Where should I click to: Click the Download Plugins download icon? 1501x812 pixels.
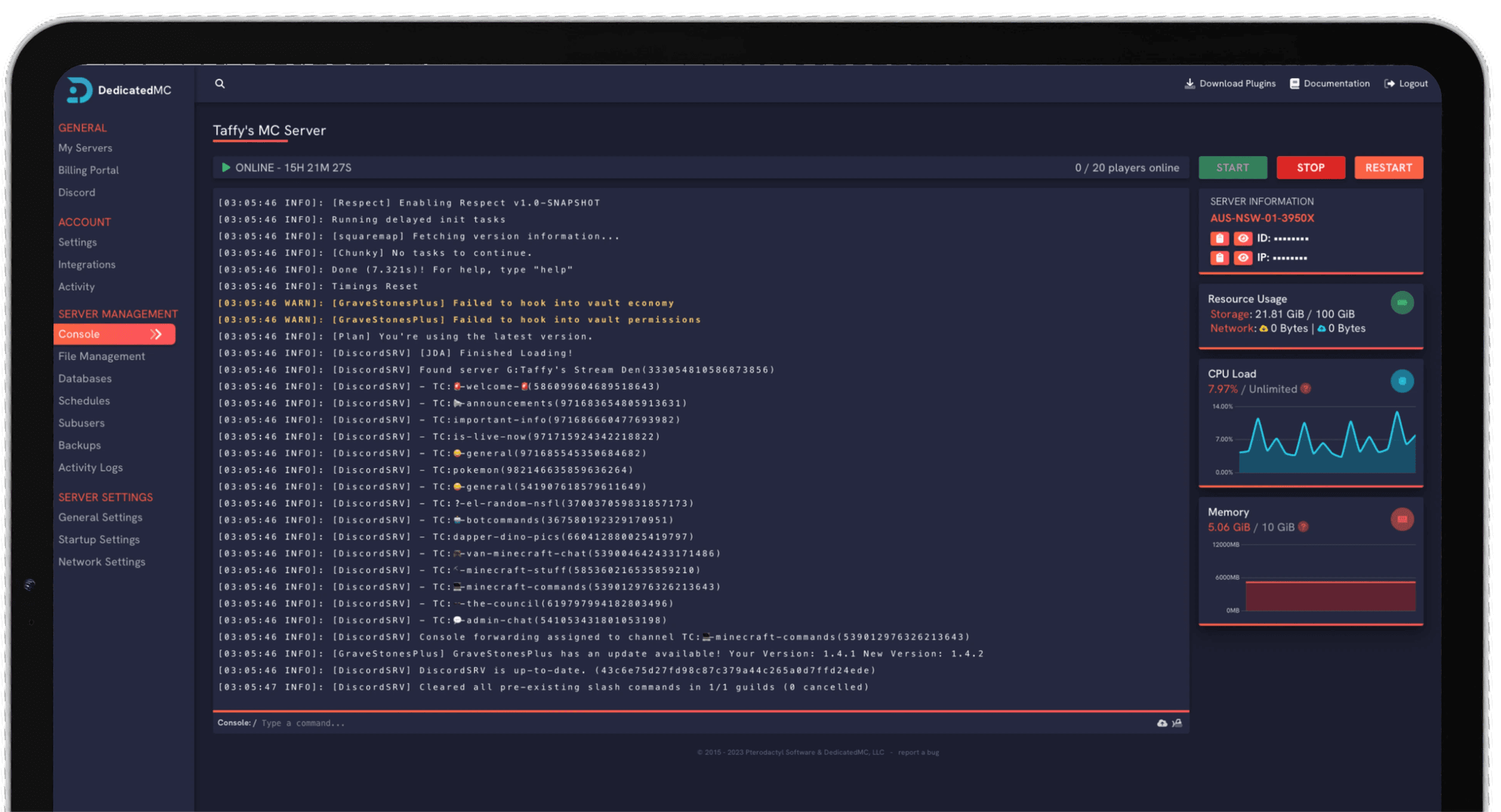click(1190, 84)
